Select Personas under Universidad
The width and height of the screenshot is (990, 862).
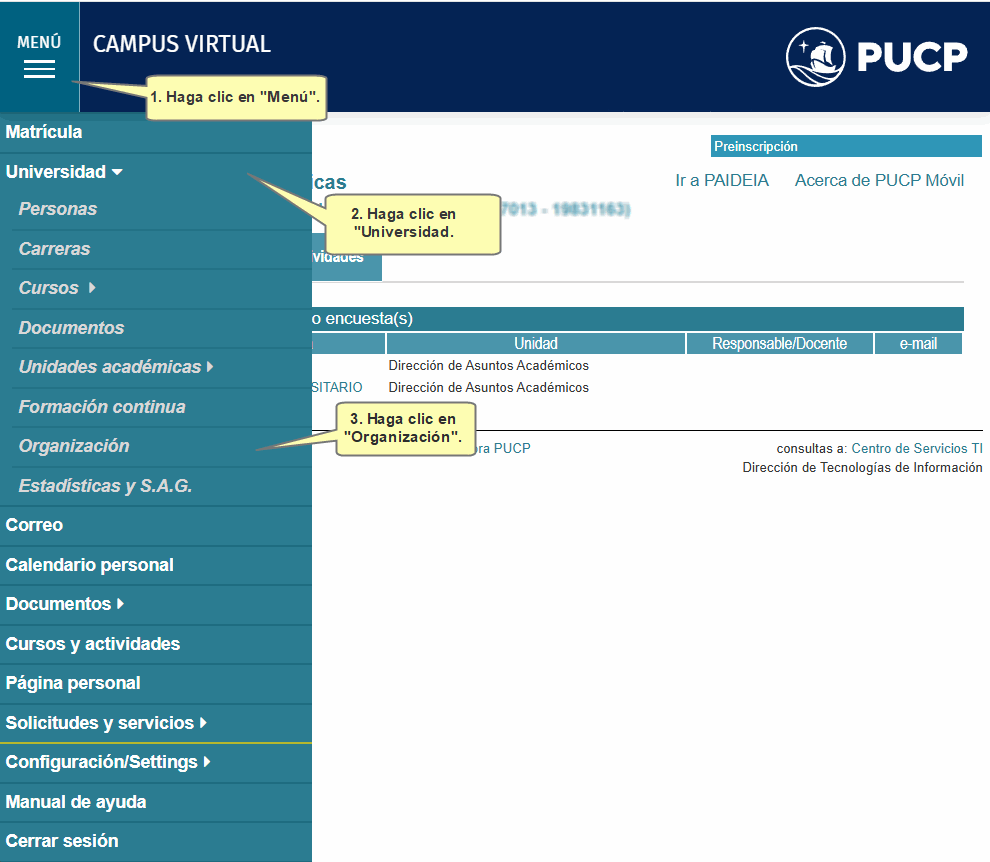tap(58, 209)
